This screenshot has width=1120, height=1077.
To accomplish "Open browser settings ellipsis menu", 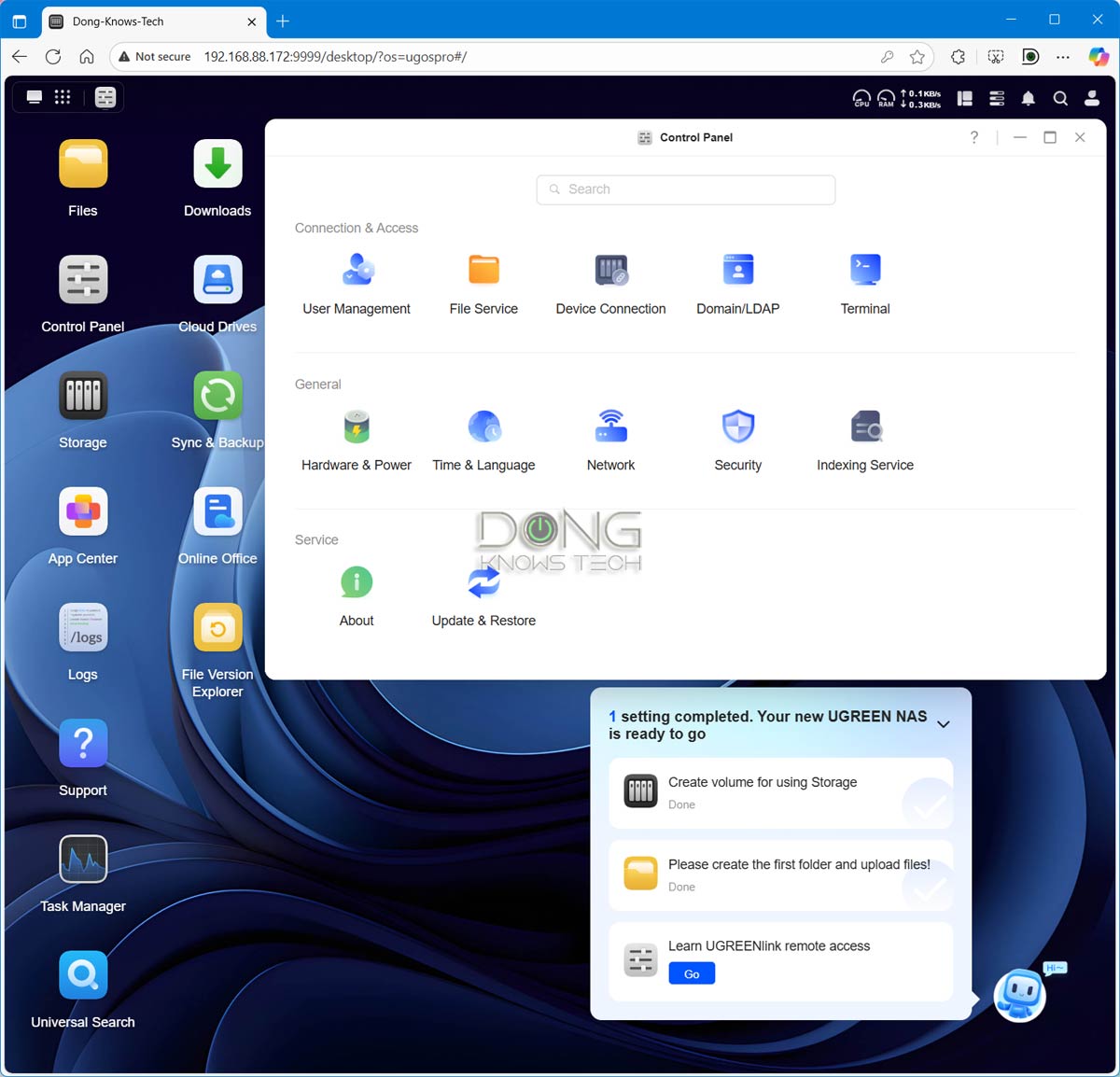I will click(1063, 57).
